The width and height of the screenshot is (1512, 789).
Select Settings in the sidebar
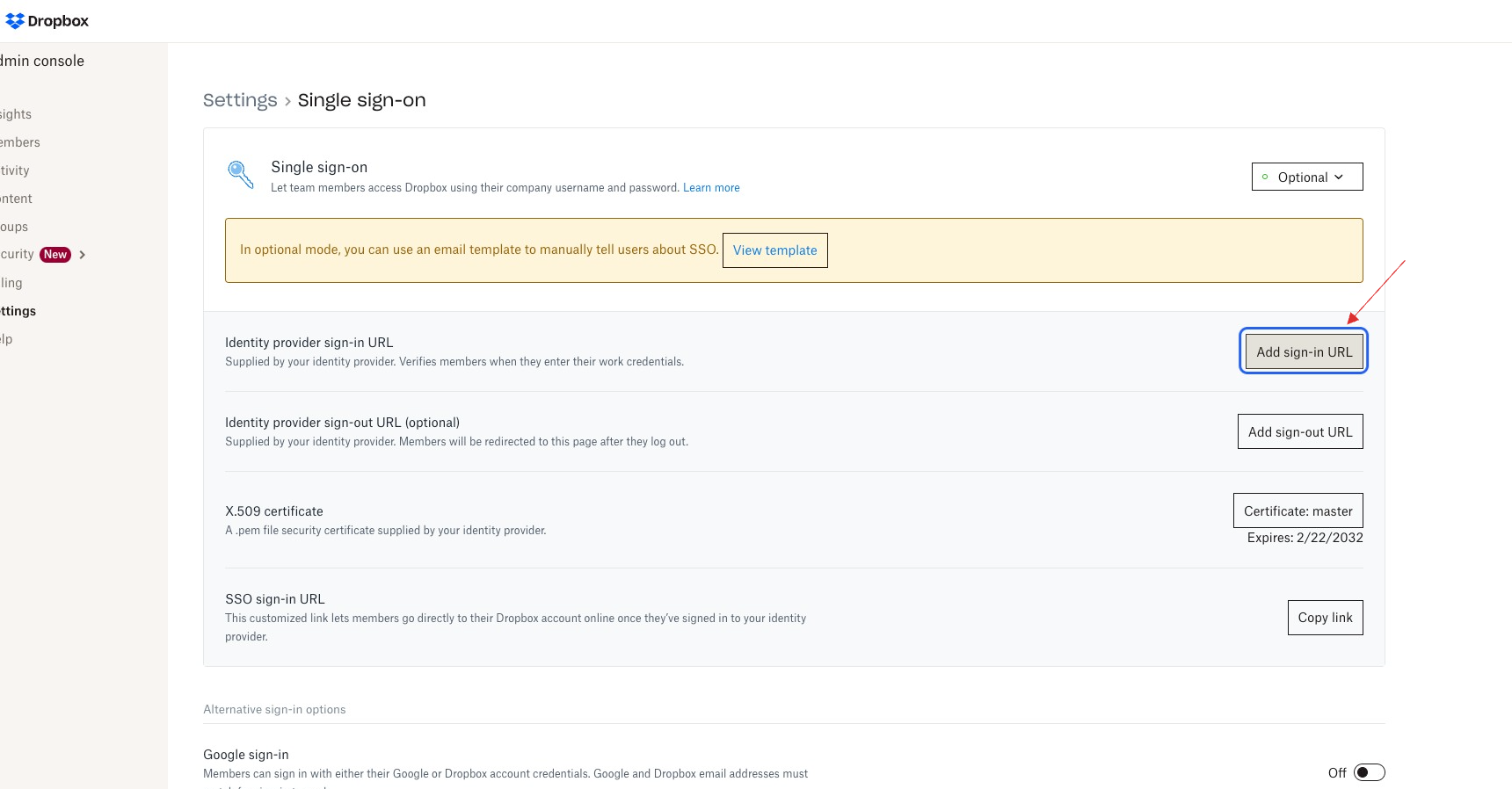[x=18, y=311]
